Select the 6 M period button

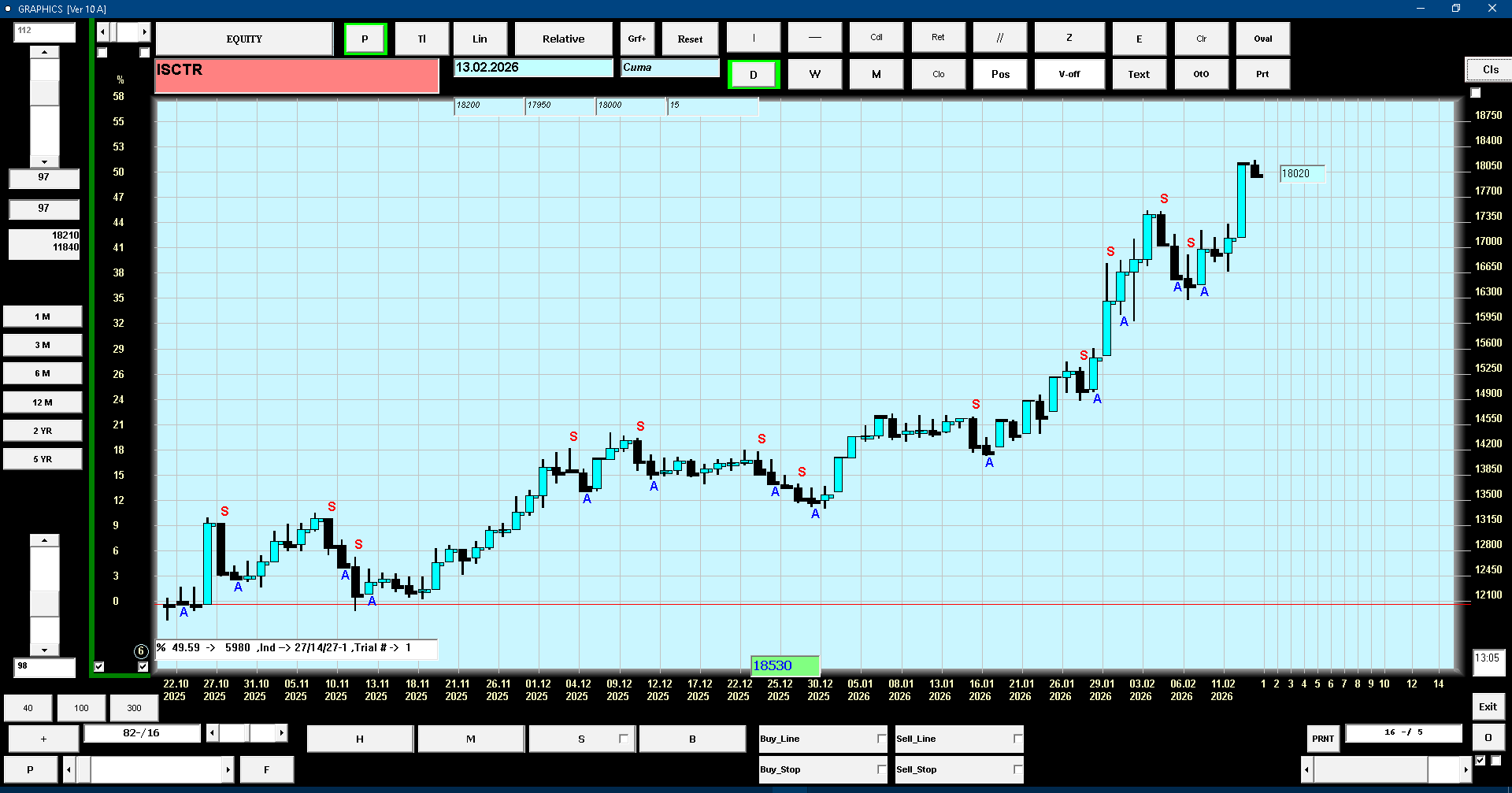43,373
